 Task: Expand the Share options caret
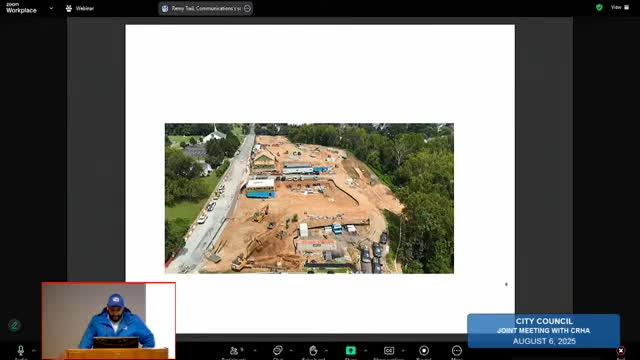tap(365, 351)
